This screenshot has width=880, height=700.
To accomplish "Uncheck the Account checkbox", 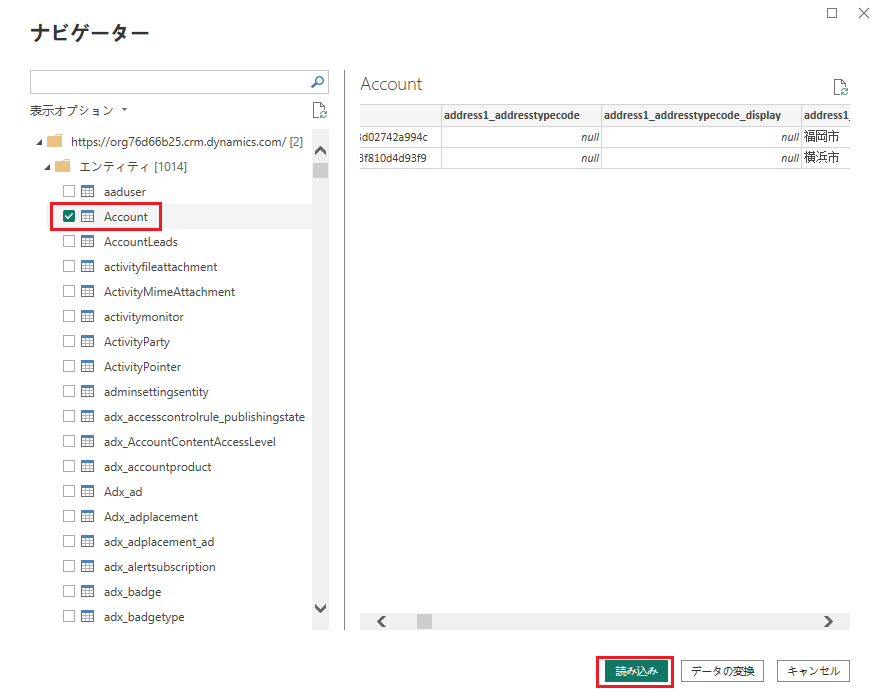I will [x=69, y=217].
